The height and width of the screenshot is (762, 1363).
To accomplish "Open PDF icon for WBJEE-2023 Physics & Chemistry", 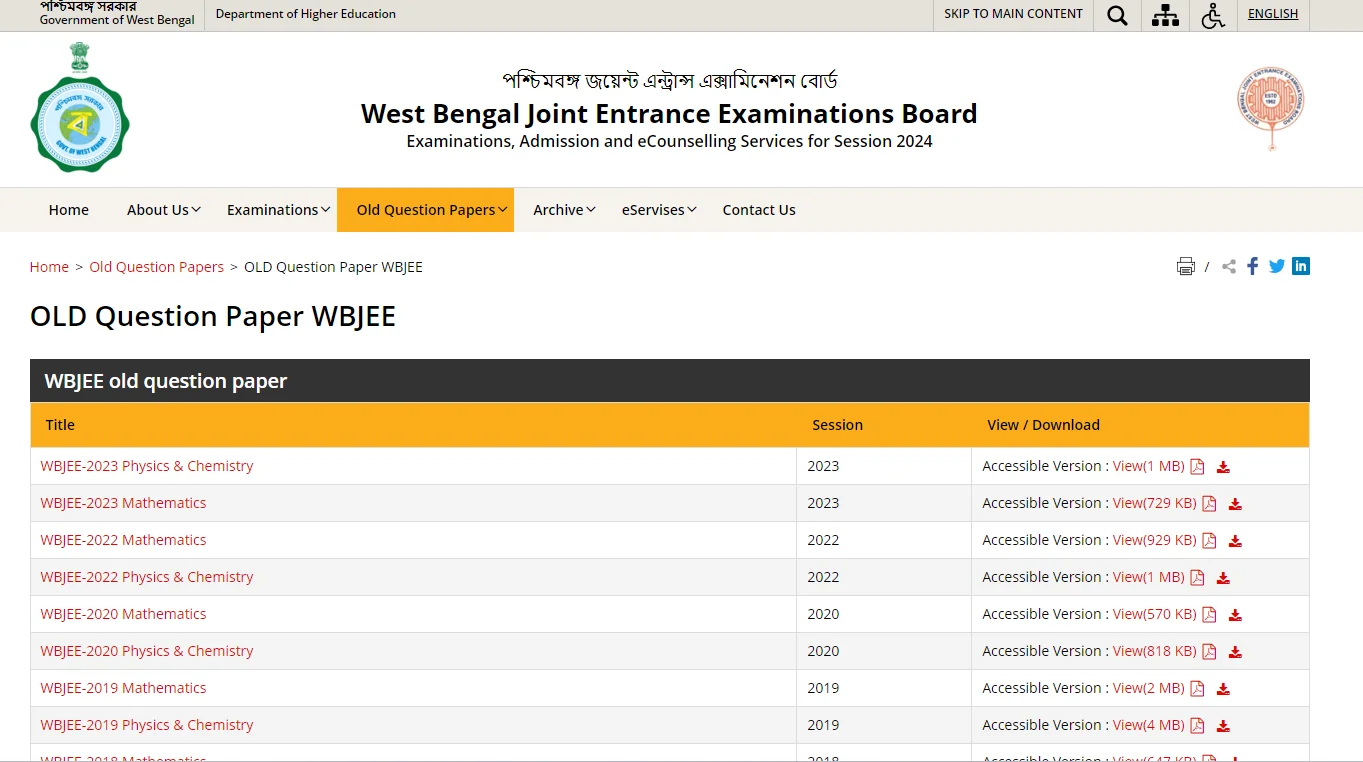I will pos(1197,466).
